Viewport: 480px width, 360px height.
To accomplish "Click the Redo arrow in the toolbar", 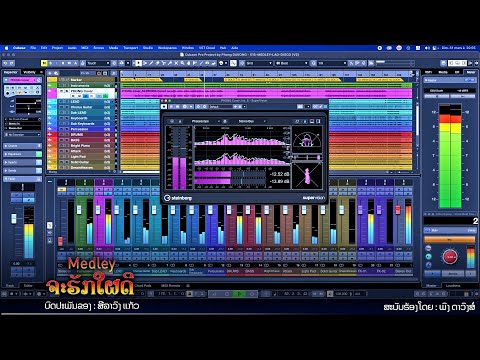I will [x=12, y=63].
